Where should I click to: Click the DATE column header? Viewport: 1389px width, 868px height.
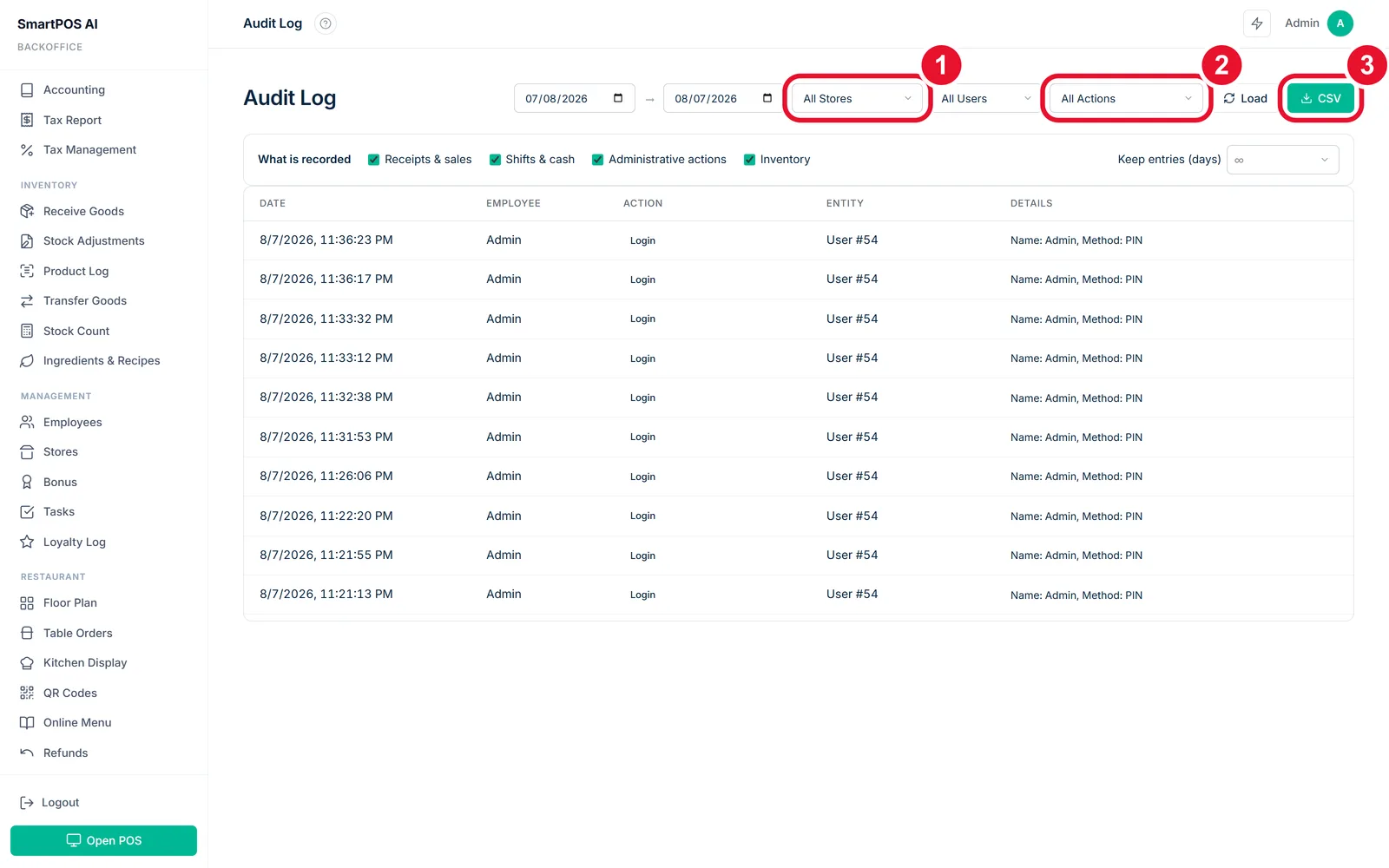point(273,203)
